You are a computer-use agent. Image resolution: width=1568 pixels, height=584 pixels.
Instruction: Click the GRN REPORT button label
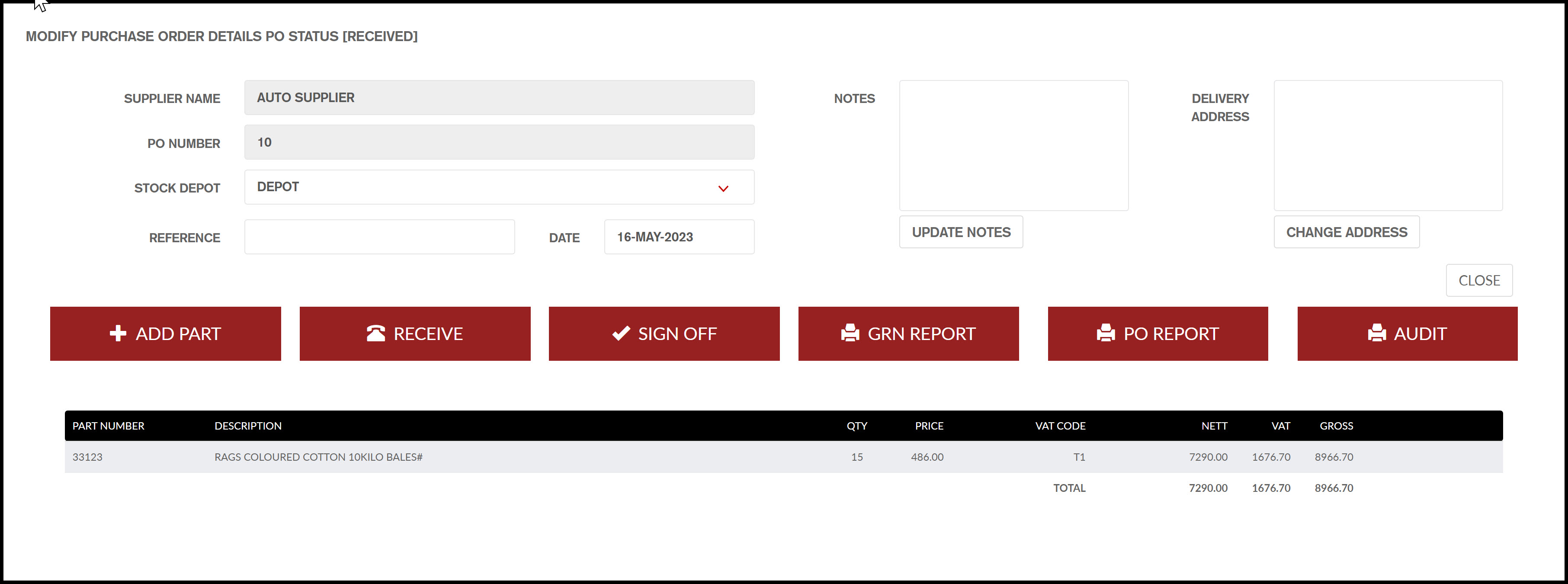922,334
